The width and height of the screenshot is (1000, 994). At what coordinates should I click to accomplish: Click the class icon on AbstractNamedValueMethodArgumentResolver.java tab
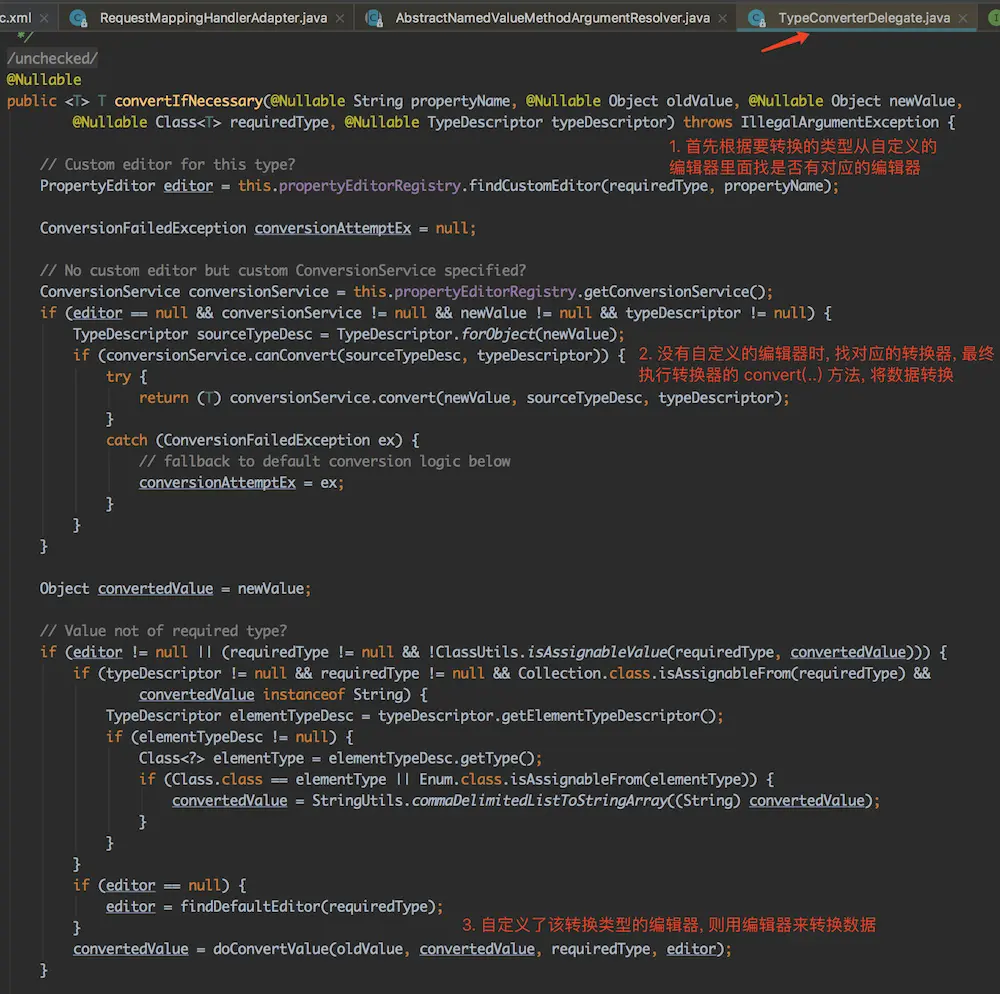point(374,18)
